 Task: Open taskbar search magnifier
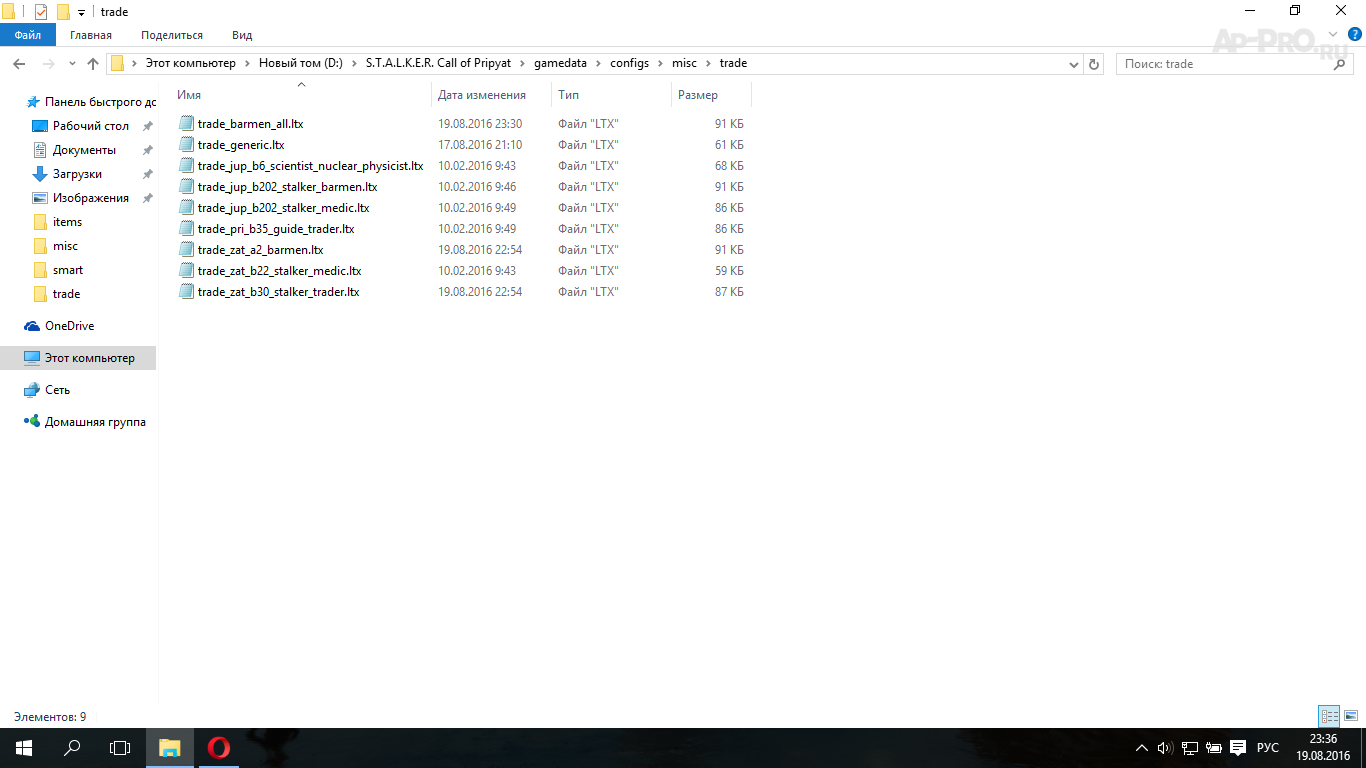72,748
